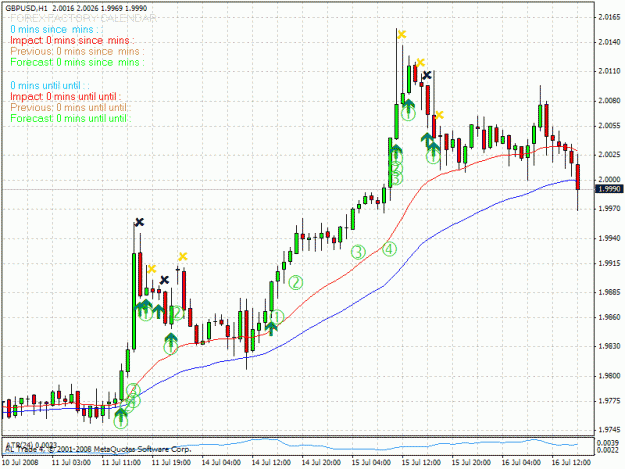Select the 1.9860 price axis label
The width and height of the screenshot is (625, 469).
[609, 318]
